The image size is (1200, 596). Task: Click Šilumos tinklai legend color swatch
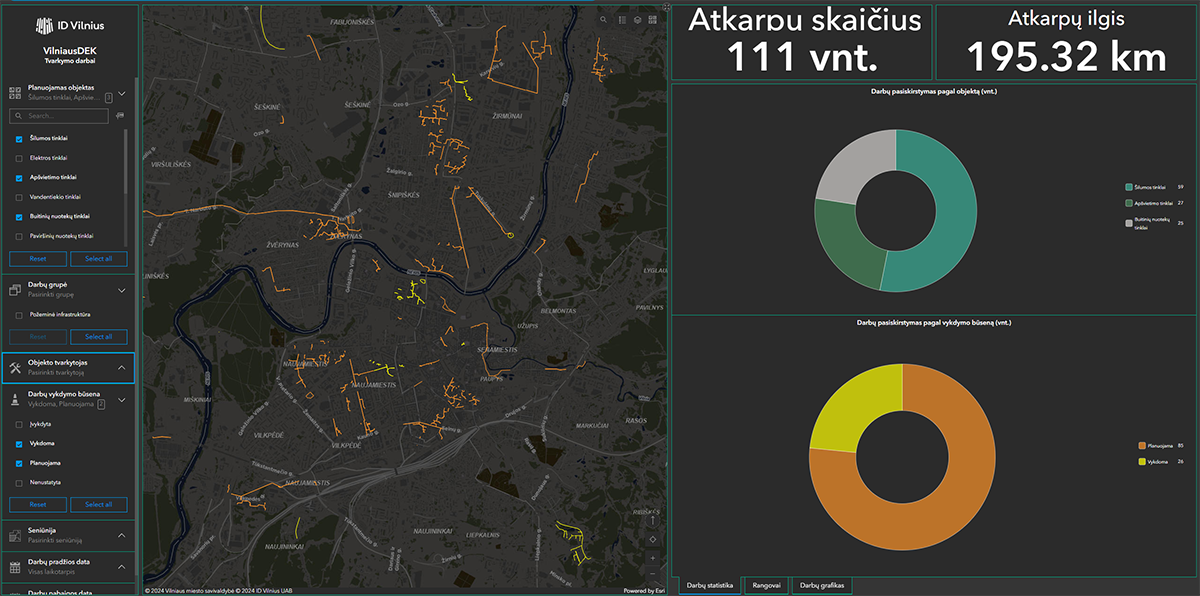pyautogui.click(x=1130, y=187)
